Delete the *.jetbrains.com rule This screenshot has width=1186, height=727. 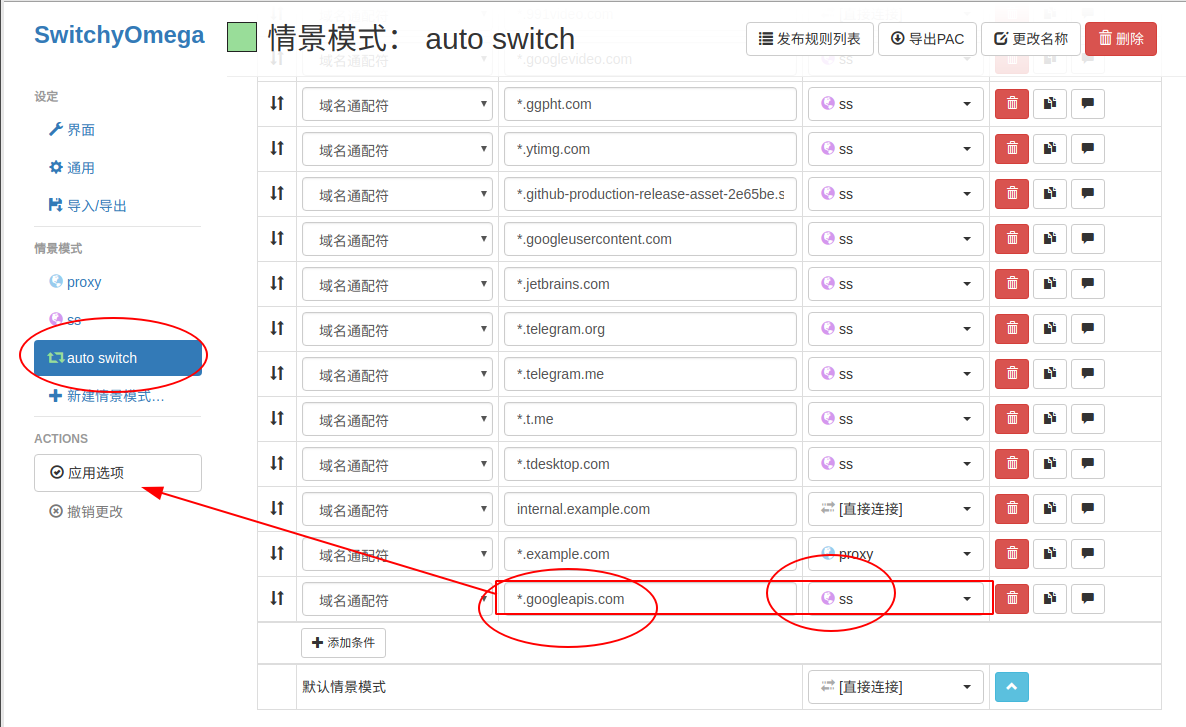pyautogui.click(x=1012, y=284)
